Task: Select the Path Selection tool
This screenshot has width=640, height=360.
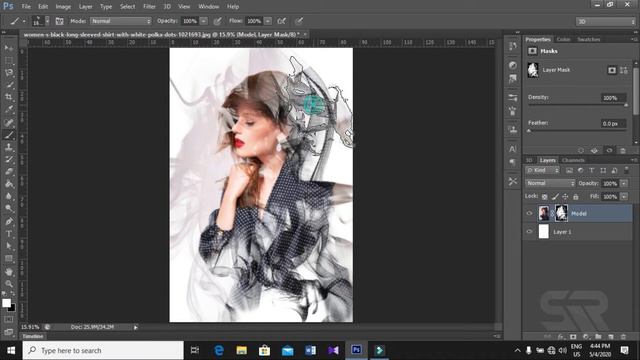Action: pos(9,246)
